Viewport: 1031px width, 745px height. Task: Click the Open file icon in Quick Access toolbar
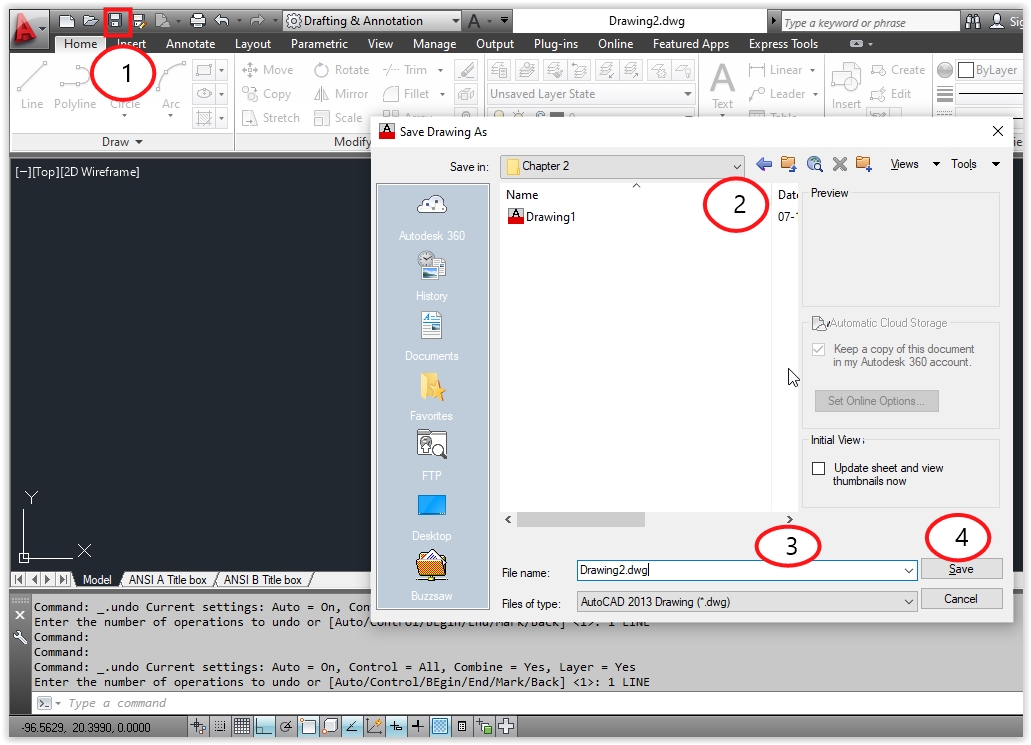point(90,21)
